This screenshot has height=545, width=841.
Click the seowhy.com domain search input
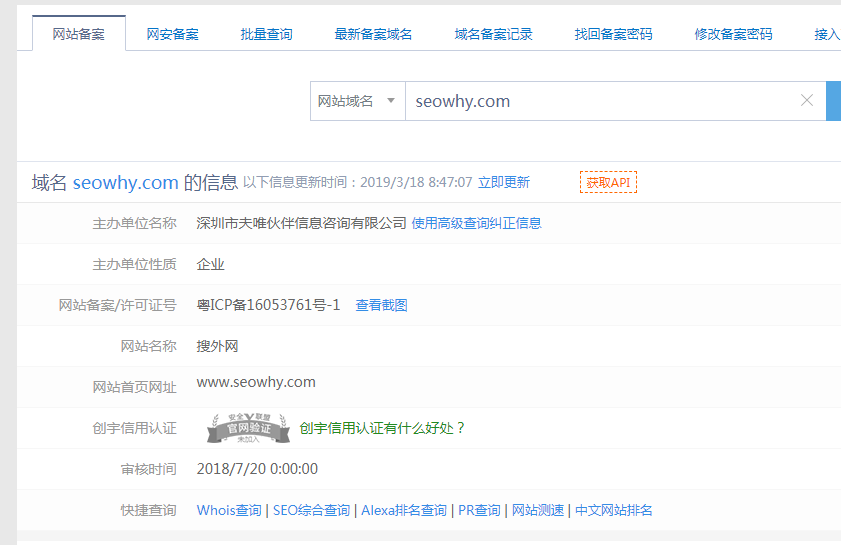click(x=600, y=101)
